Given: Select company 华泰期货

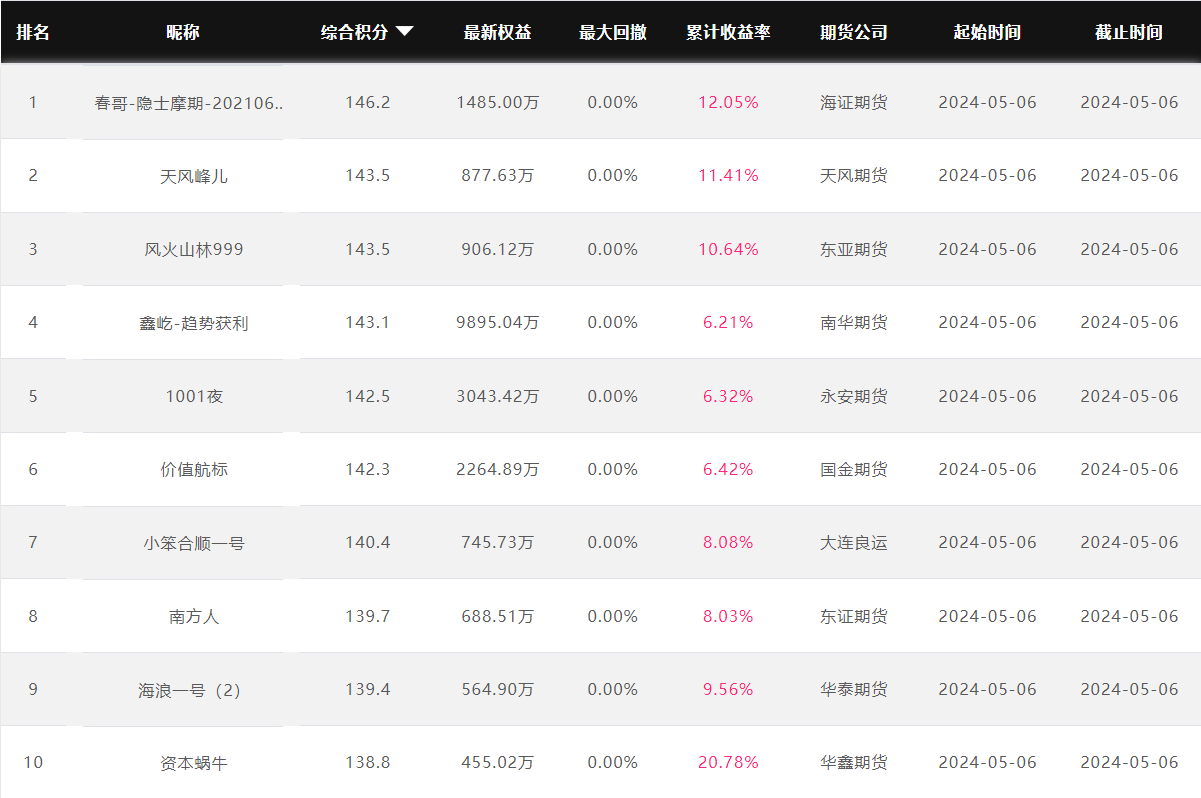Looking at the screenshot, I should 854,689.
